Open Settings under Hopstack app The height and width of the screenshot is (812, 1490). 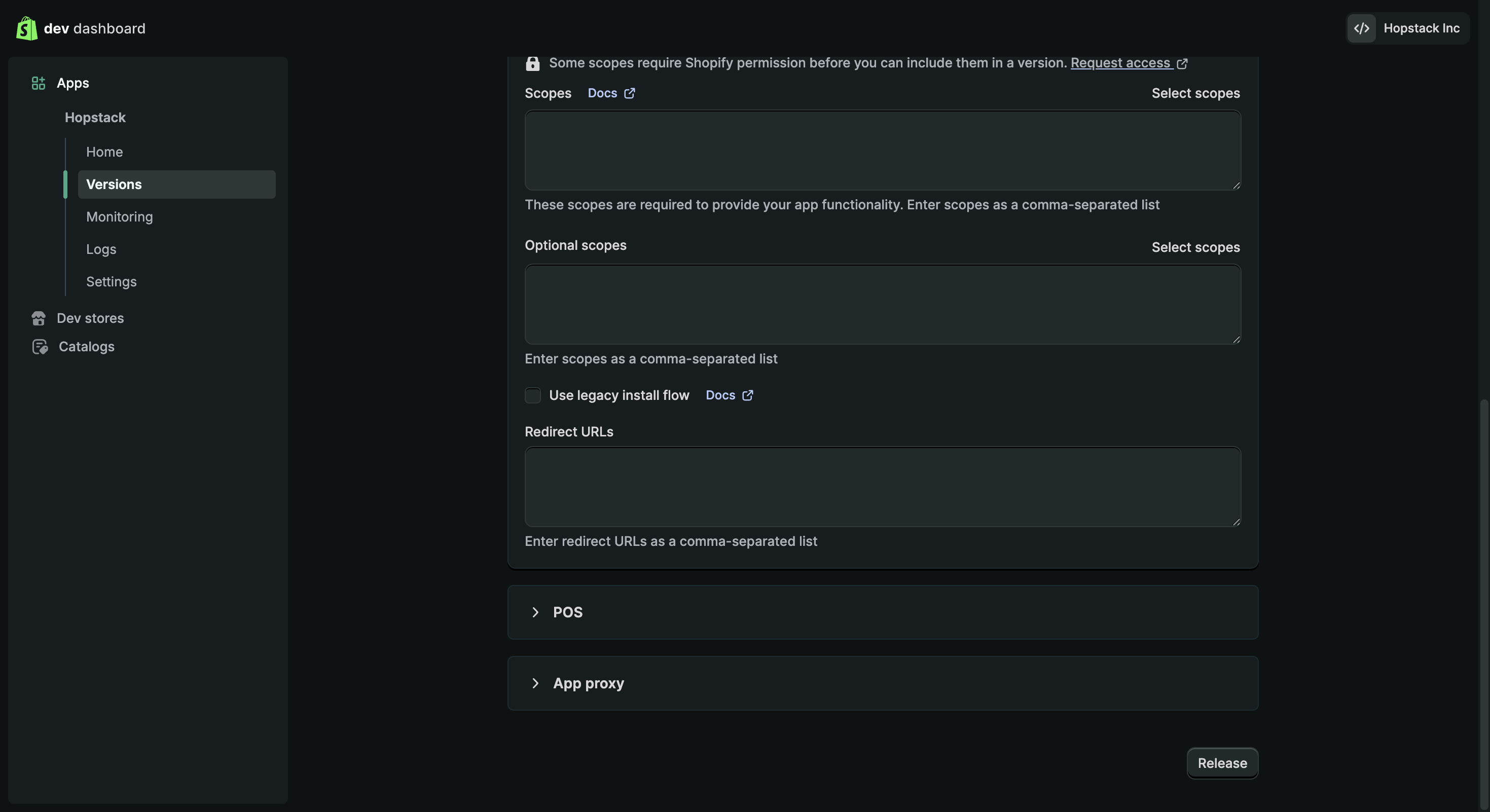(x=111, y=282)
